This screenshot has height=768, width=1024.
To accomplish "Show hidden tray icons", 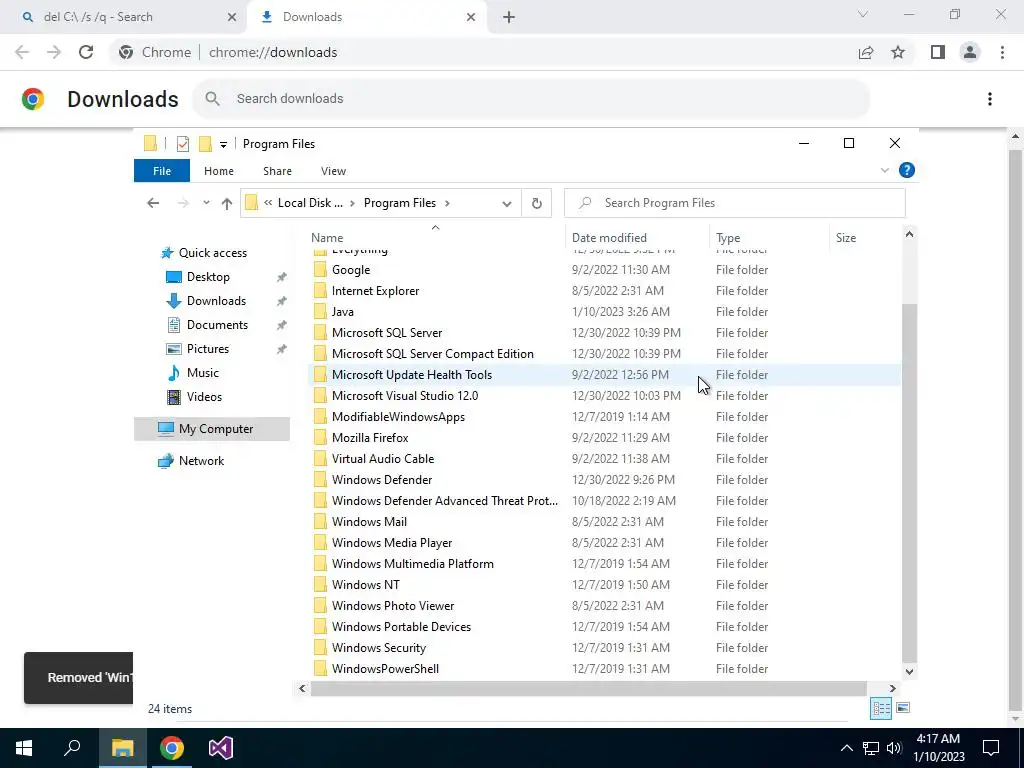I will click(x=846, y=748).
